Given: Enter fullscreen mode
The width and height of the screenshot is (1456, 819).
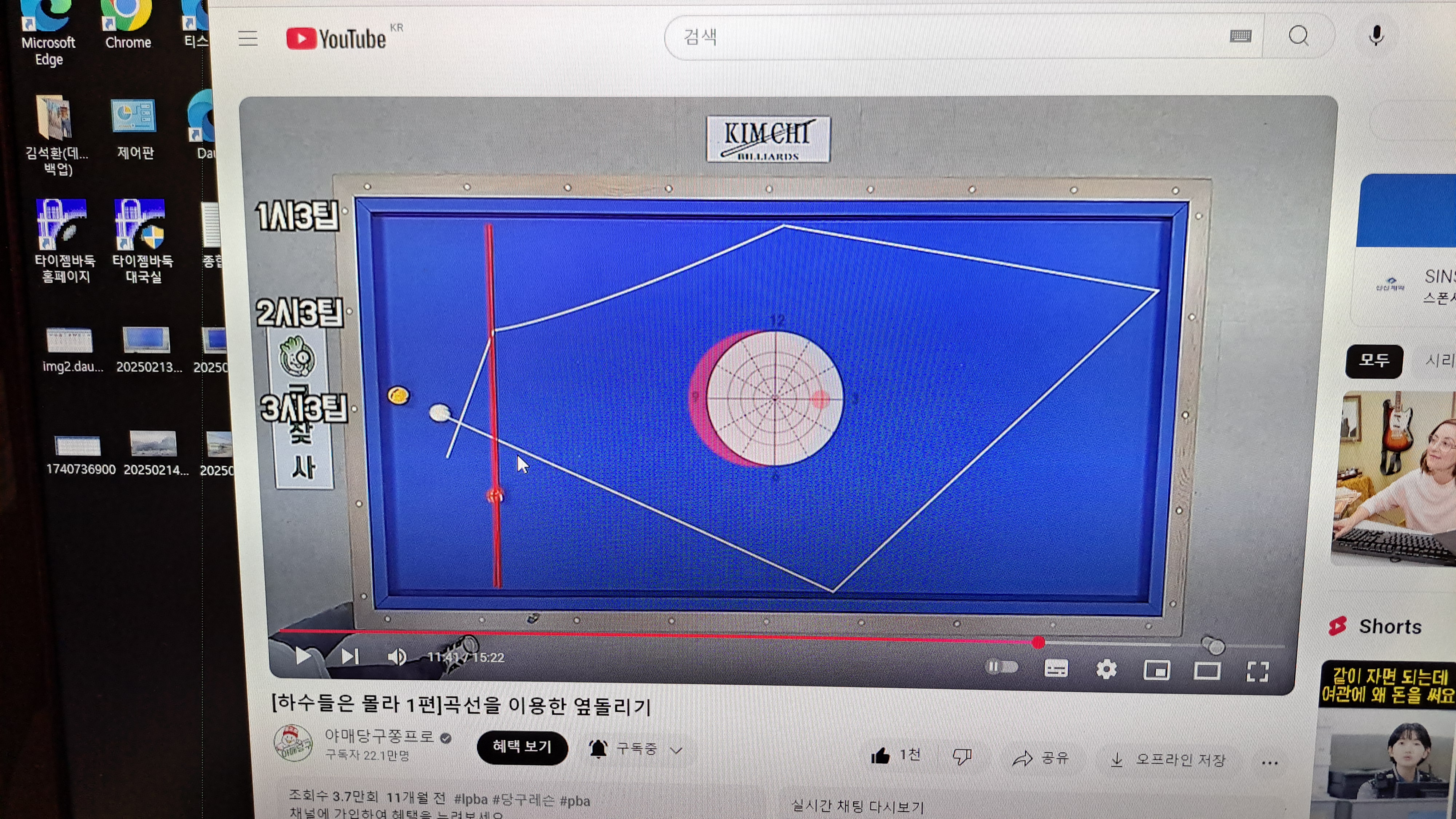Looking at the screenshot, I should tap(1258, 672).
